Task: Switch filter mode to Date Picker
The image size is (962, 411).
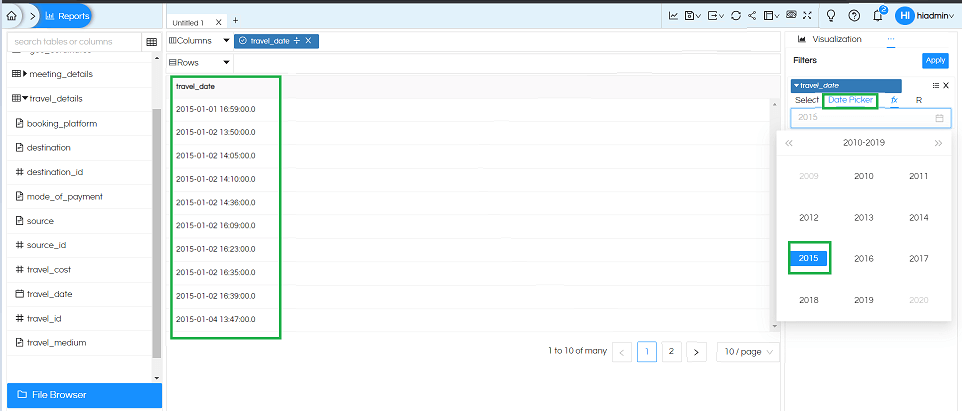Action: 850,100
